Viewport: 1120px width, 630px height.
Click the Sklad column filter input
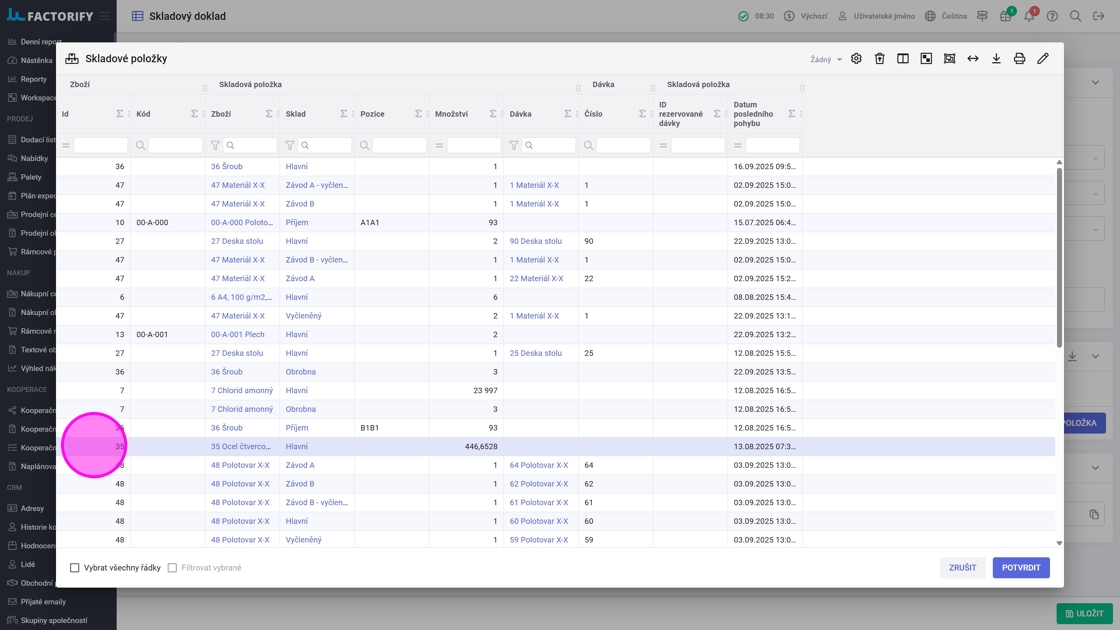click(323, 146)
